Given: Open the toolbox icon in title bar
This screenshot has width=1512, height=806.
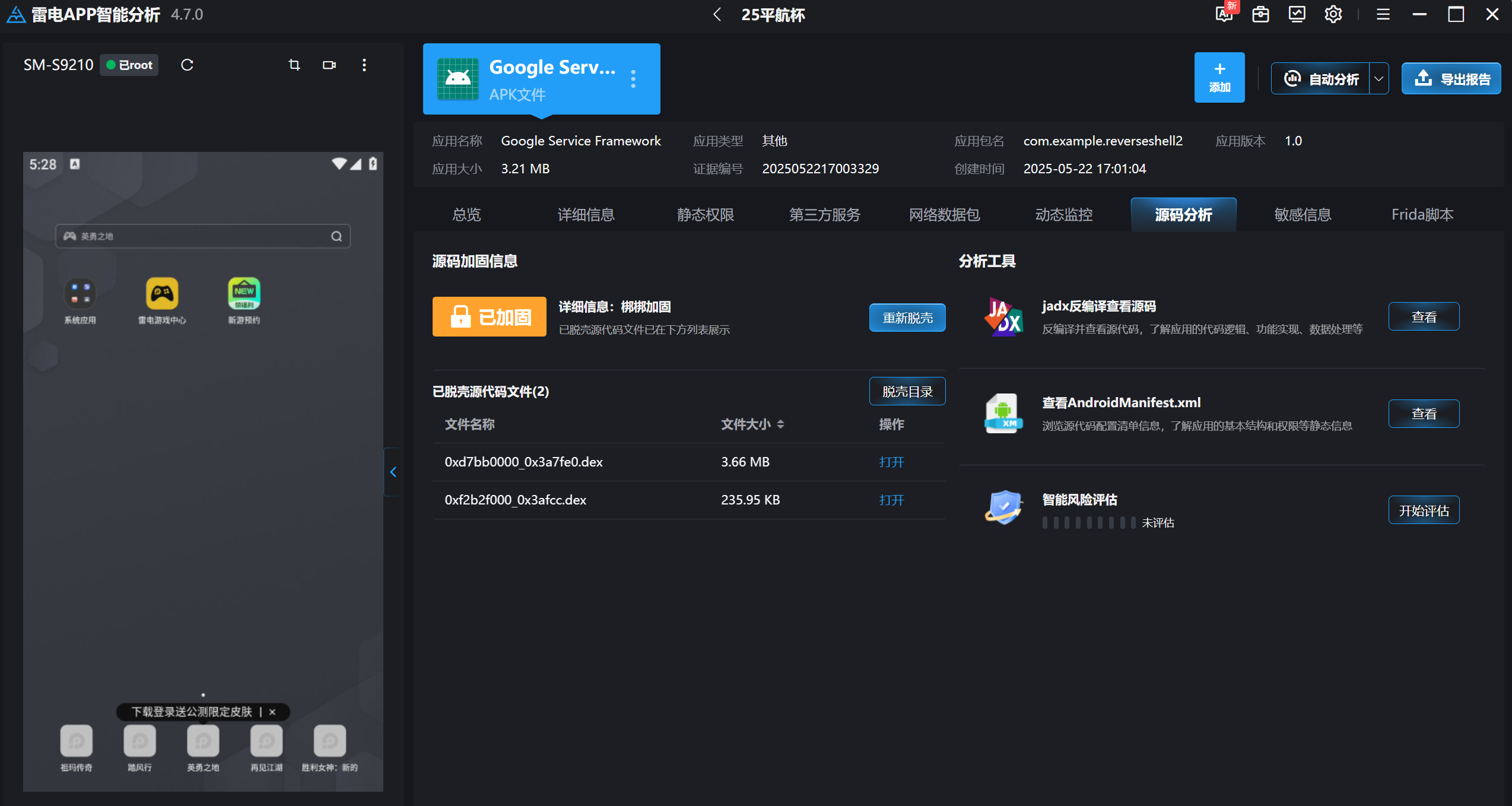Looking at the screenshot, I should click(1260, 14).
